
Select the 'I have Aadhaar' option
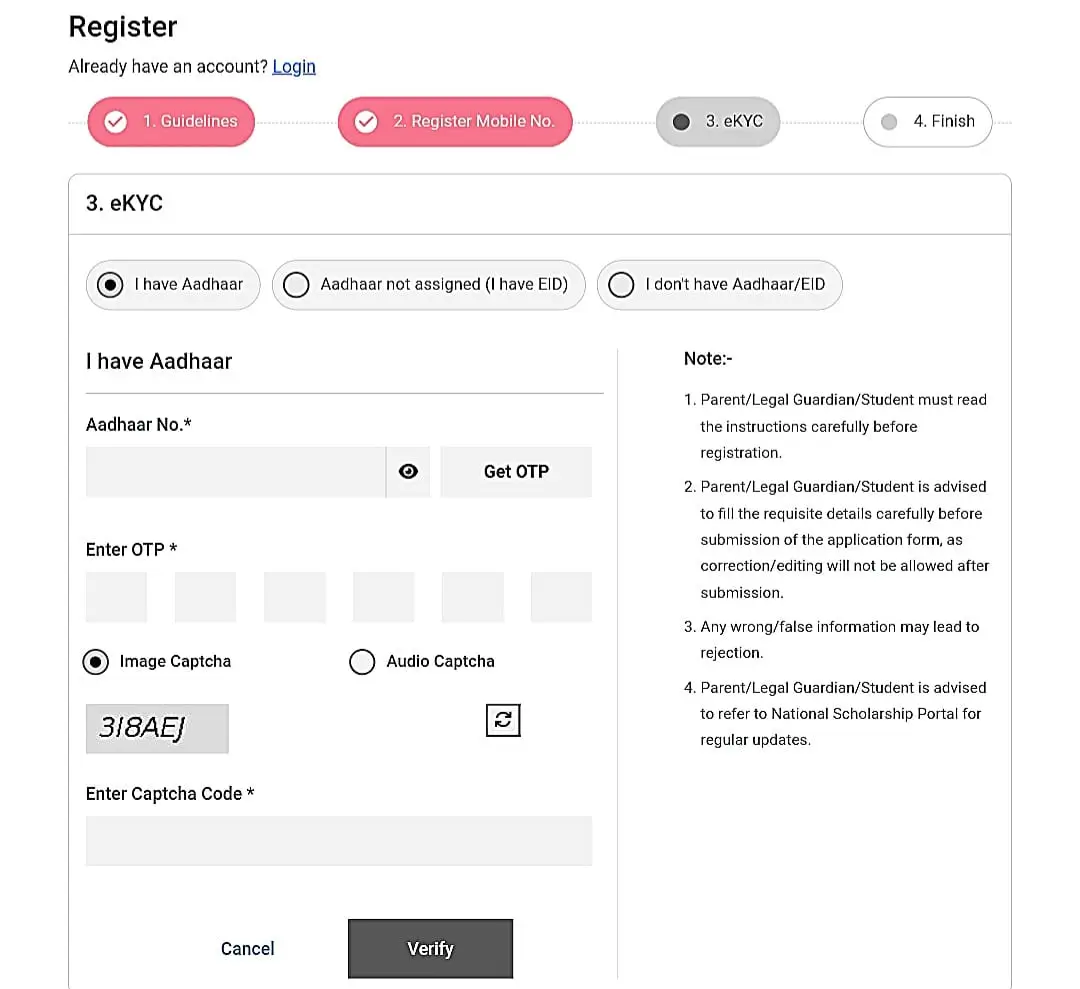tap(109, 284)
